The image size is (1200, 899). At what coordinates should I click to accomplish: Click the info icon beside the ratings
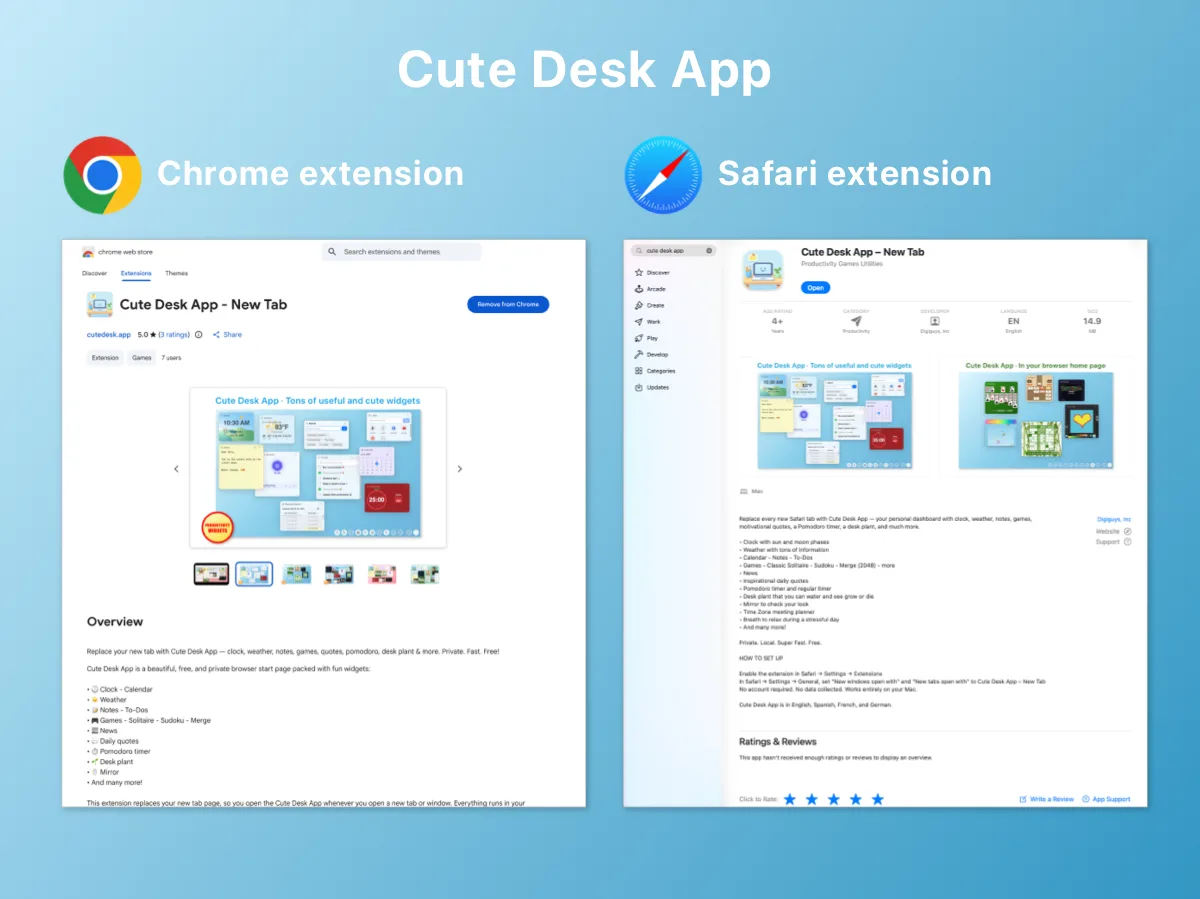199,335
